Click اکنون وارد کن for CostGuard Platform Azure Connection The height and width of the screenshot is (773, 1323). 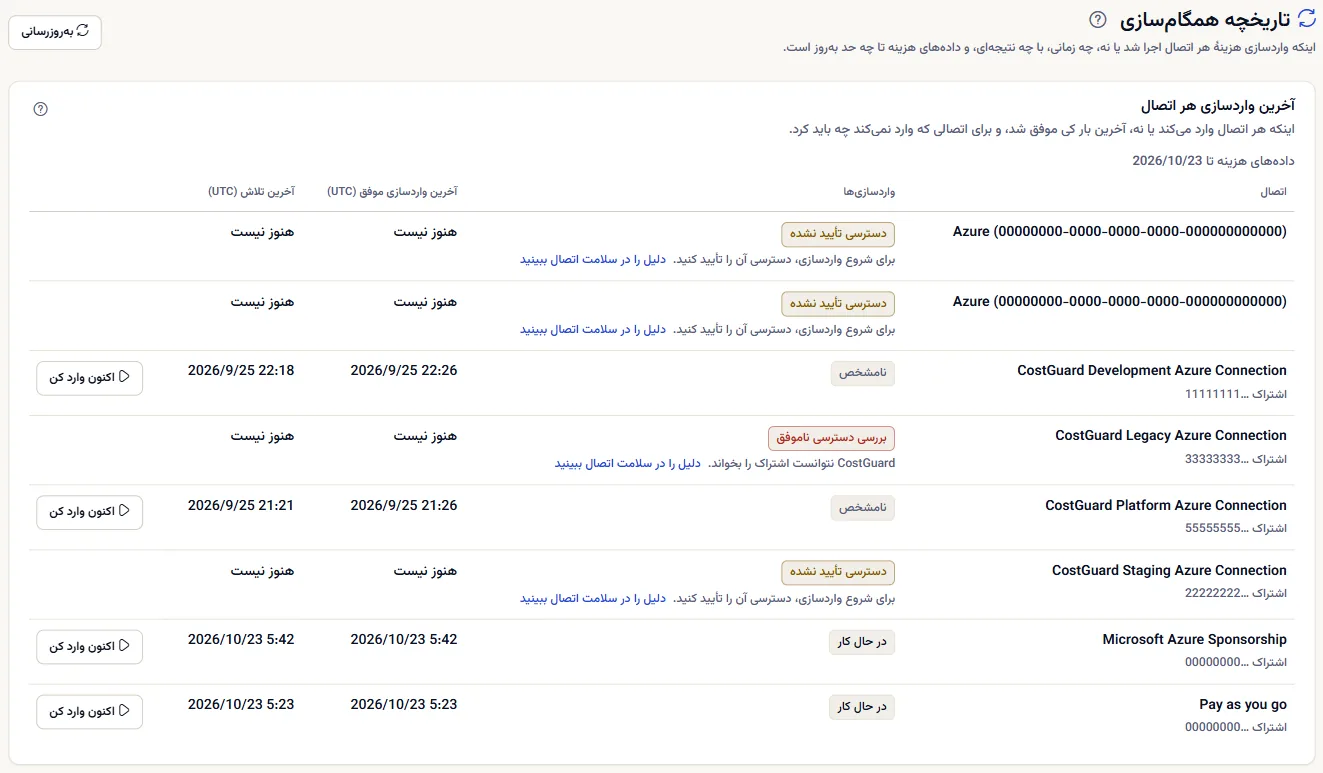(x=89, y=512)
